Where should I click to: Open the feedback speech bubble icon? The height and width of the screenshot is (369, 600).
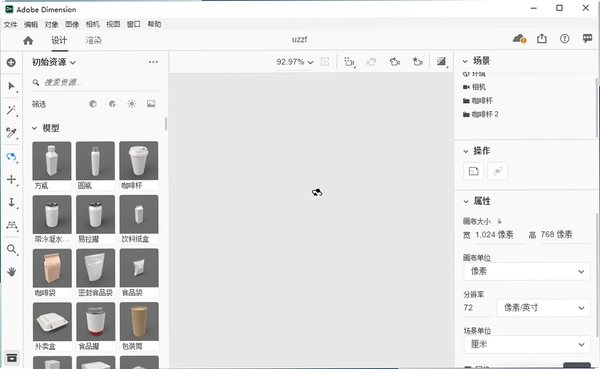[587, 38]
